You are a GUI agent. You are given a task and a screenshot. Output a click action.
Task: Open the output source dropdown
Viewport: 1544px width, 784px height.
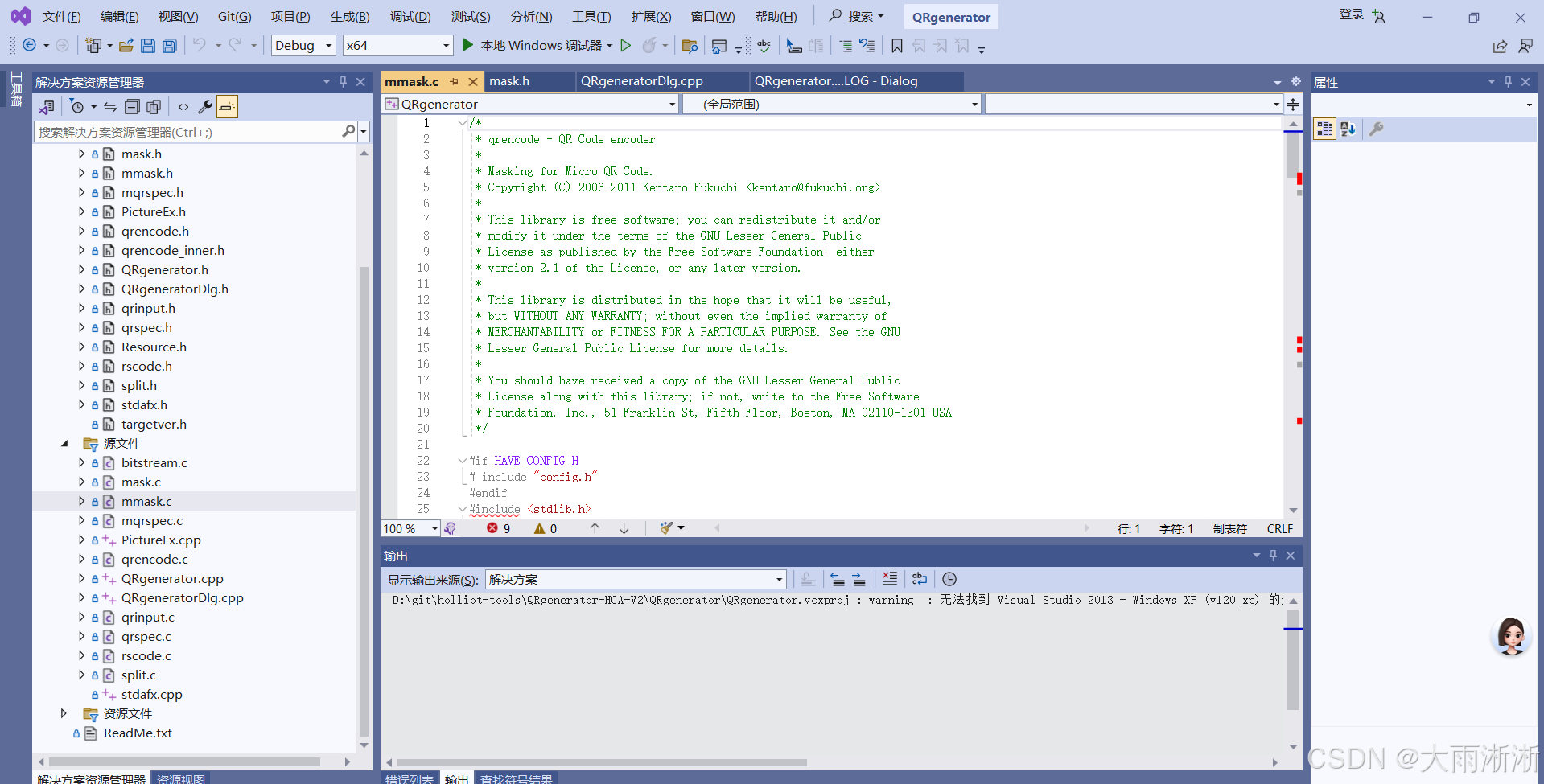(x=636, y=579)
